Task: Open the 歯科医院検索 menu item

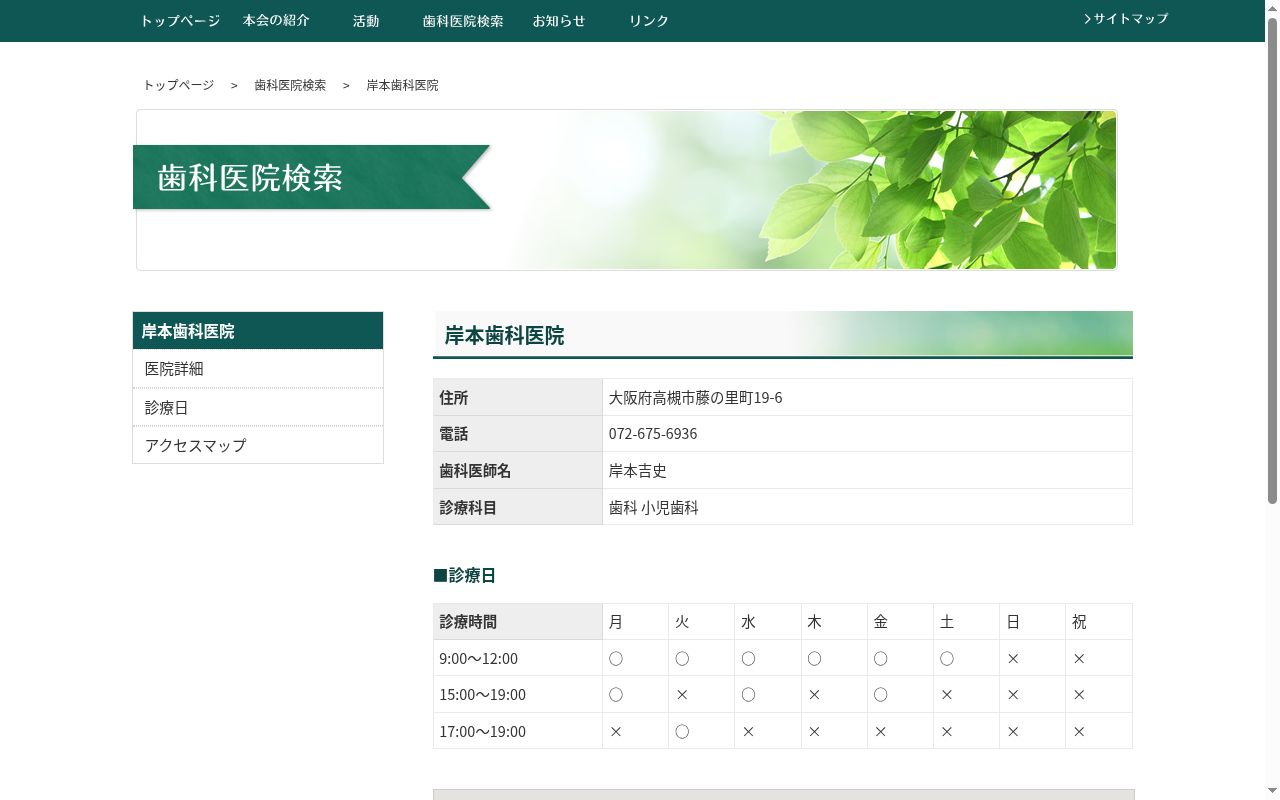Action: coord(463,21)
